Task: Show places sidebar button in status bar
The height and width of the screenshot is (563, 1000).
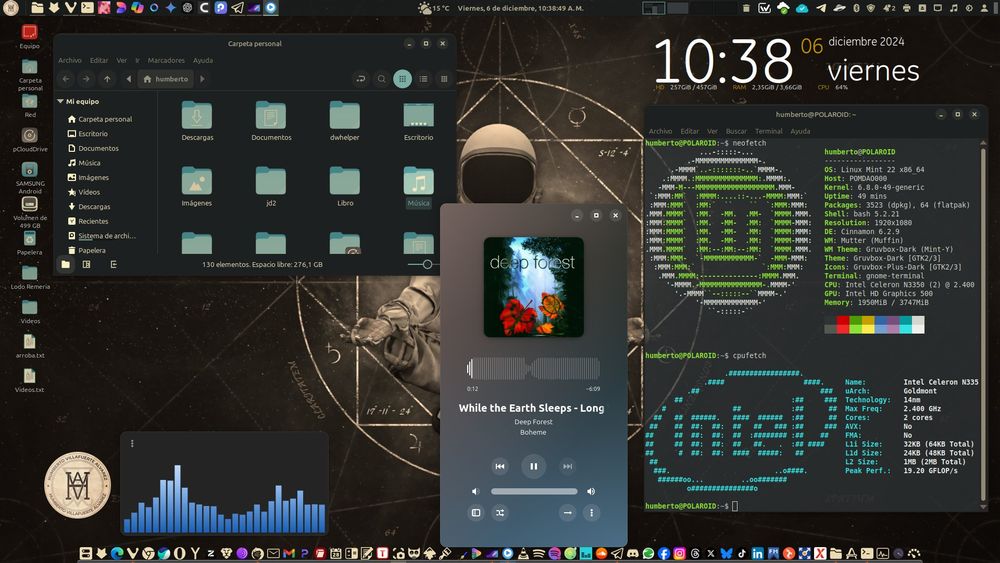Action: (x=66, y=265)
